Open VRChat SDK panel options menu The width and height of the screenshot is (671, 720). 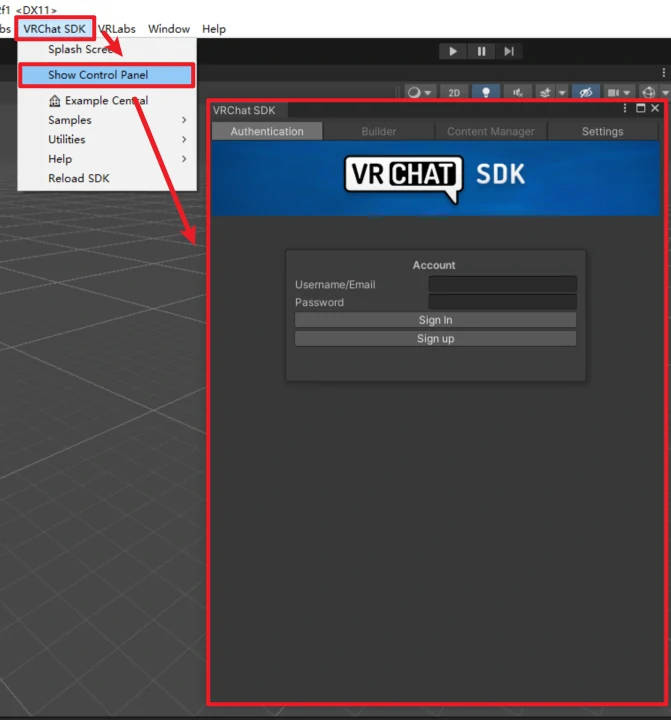(626, 108)
